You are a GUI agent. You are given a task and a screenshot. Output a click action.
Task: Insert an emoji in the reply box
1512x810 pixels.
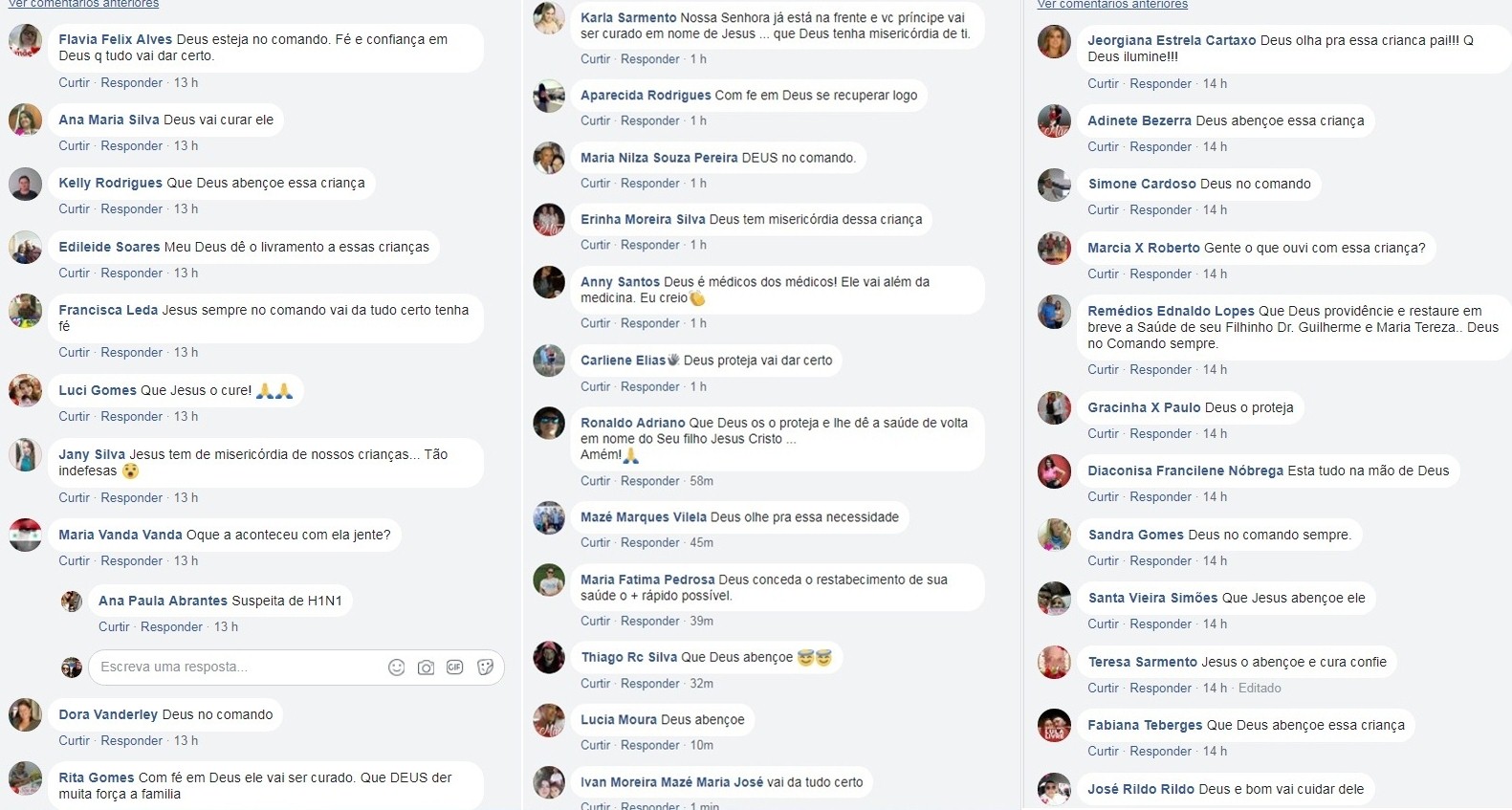click(x=396, y=668)
